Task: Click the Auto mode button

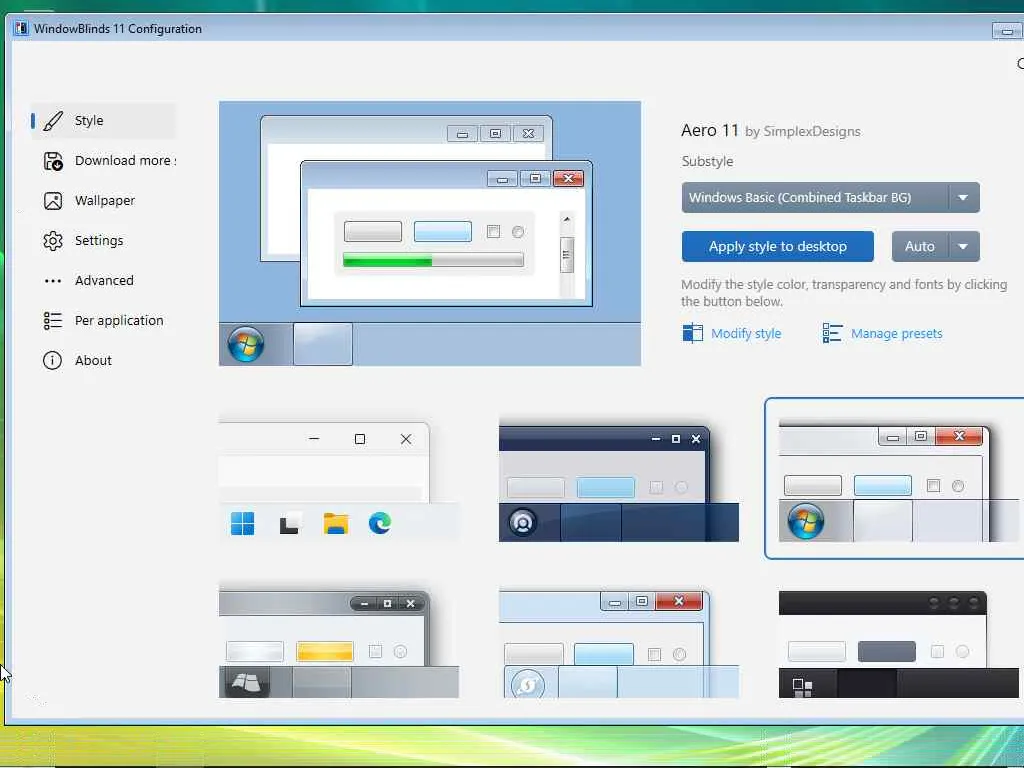Action: point(920,246)
